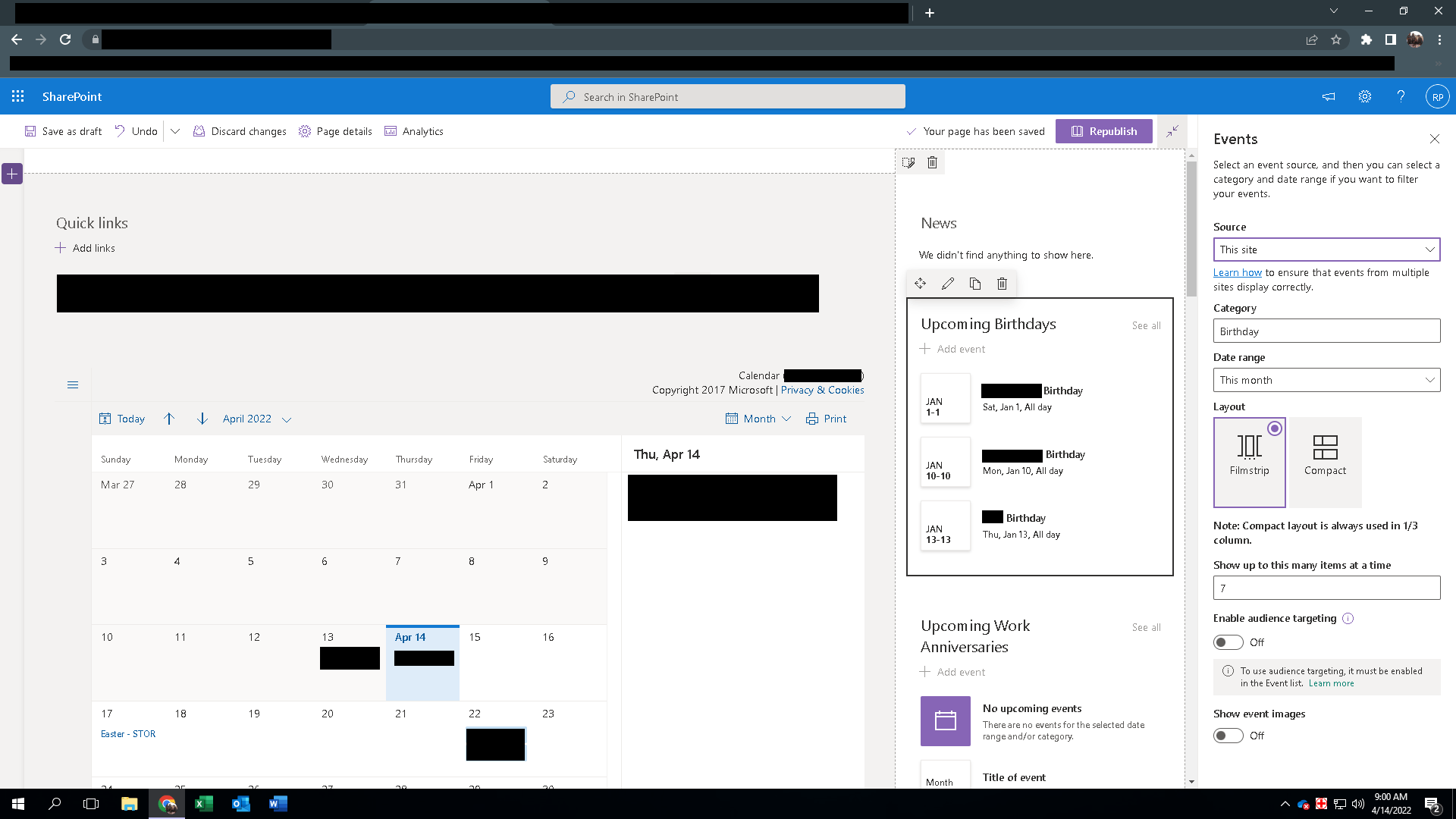Click See all for Upcoming Birthdays
This screenshot has height=819, width=1456.
pyautogui.click(x=1146, y=325)
